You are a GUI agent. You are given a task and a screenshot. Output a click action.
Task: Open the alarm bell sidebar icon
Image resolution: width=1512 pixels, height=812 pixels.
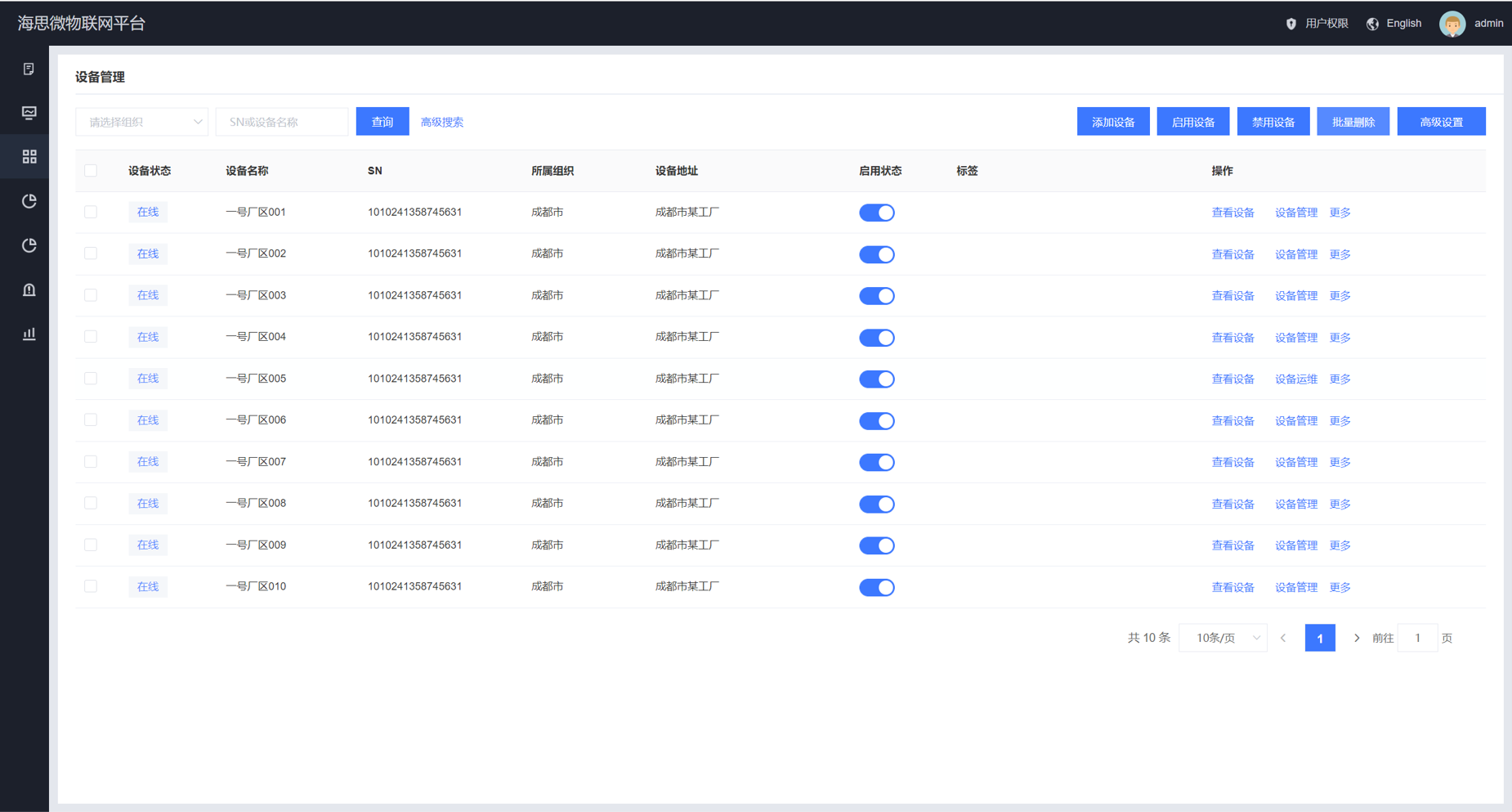pos(29,289)
